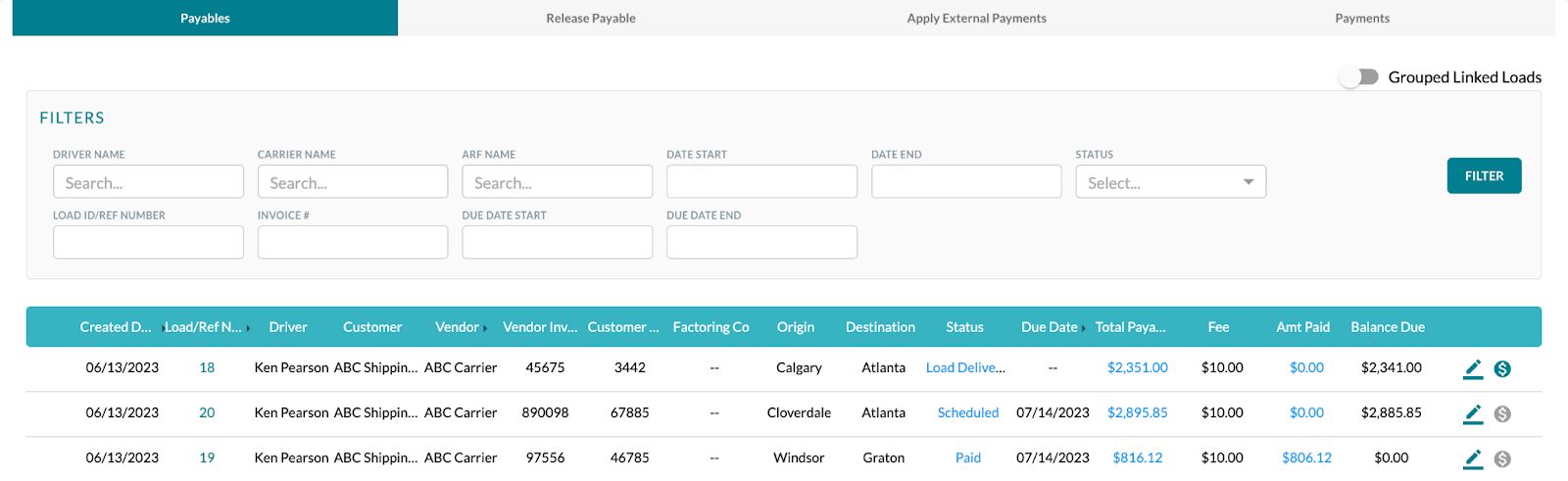Click the Destination column header
The width and height of the screenshot is (1568, 481).
(880, 327)
